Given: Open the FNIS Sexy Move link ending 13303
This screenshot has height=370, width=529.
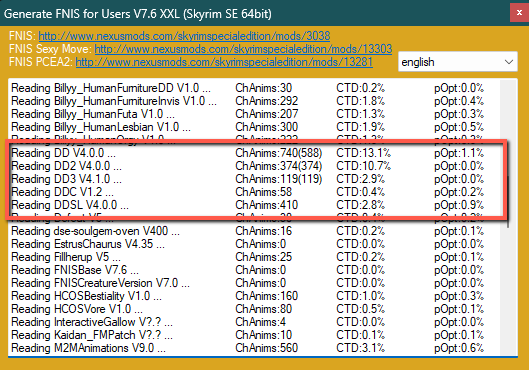Looking at the screenshot, I should pyautogui.click(x=243, y=49).
